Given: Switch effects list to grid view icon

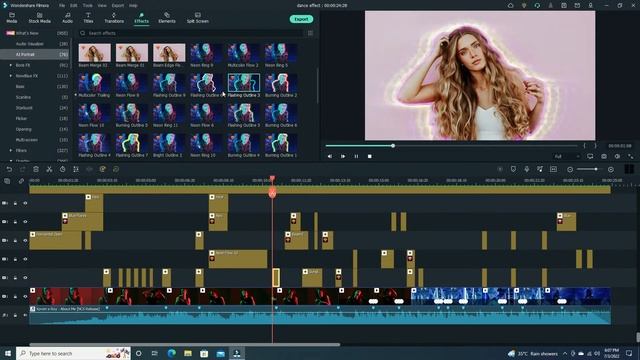Looking at the screenshot, I should pyautogui.click(x=310, y=33).
